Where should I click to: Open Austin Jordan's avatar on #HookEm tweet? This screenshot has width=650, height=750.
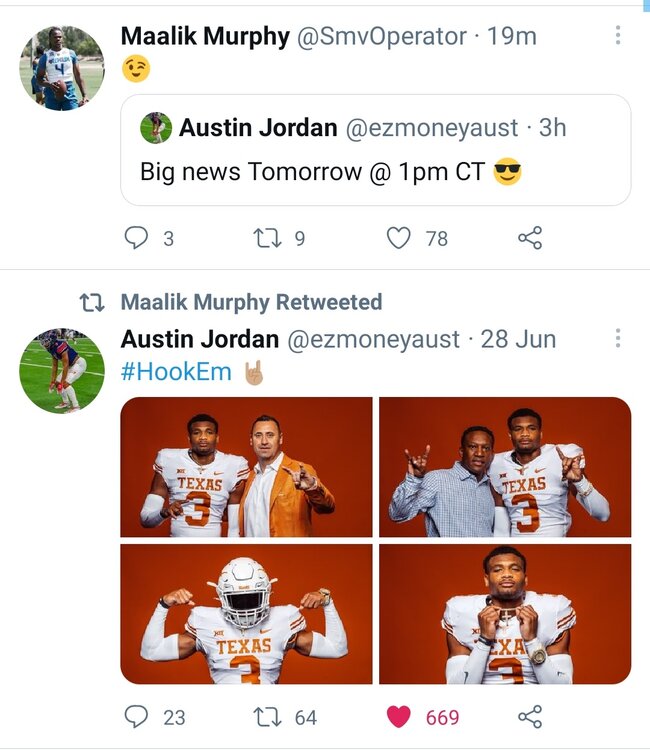pyautogui.click(x=61, y=369)
